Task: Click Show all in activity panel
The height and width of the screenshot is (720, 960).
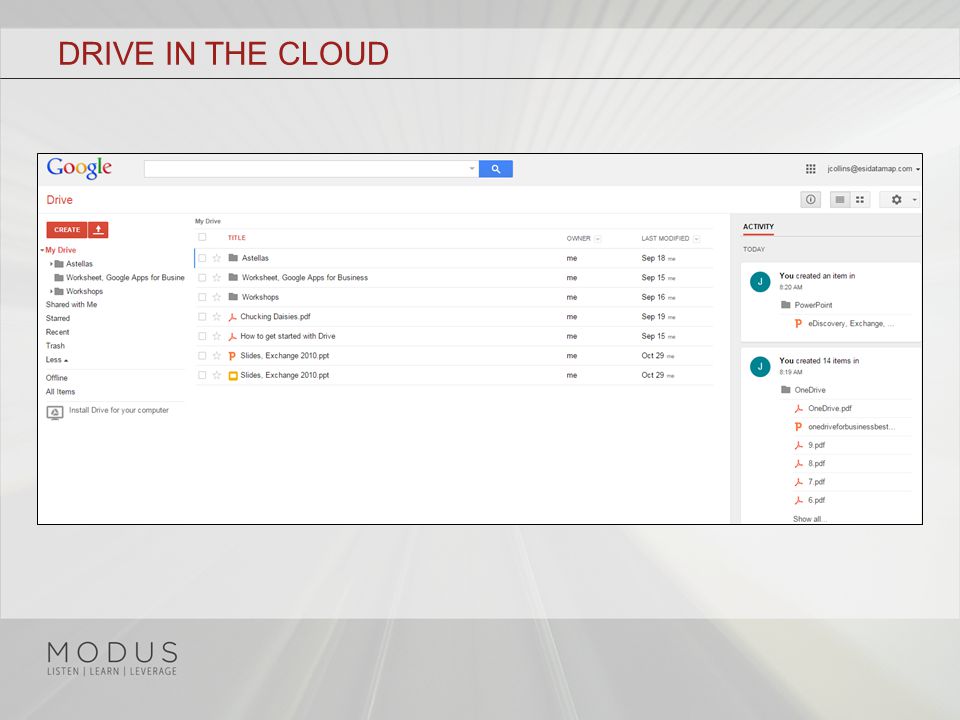Action: pos(809,519)
